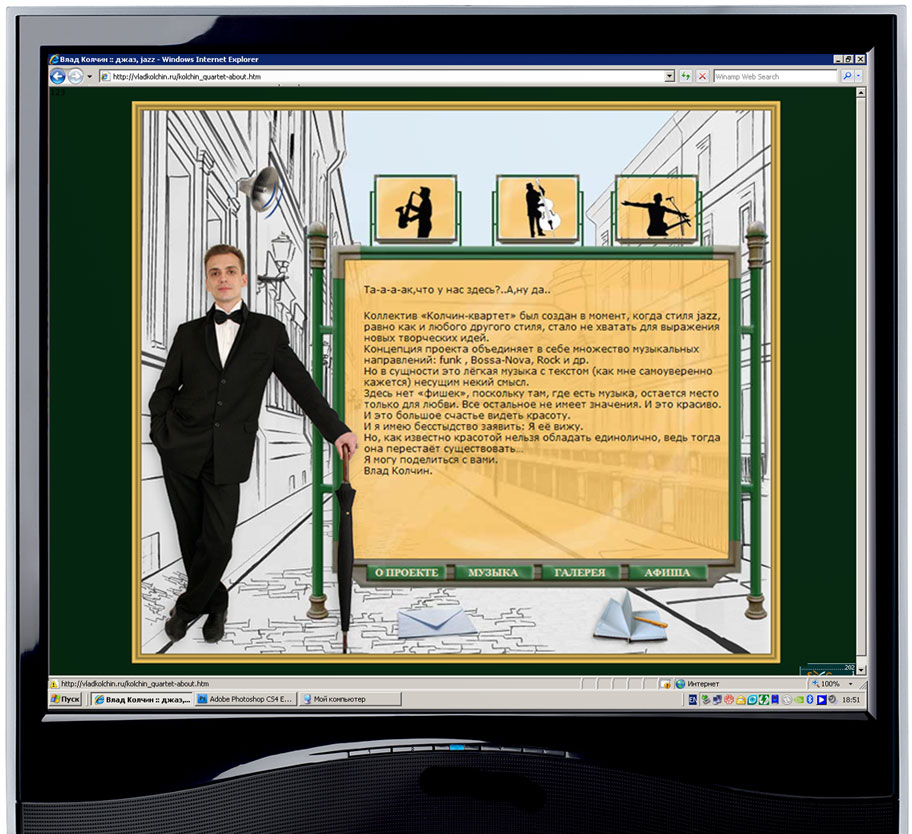Screen dimensions: 912x834
Task: Switch to Влад Колчин browser taskbar button
Action: click(x=142, y=699)
